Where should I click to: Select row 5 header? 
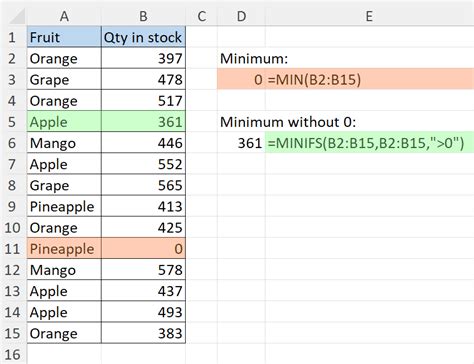click(13, 122)
